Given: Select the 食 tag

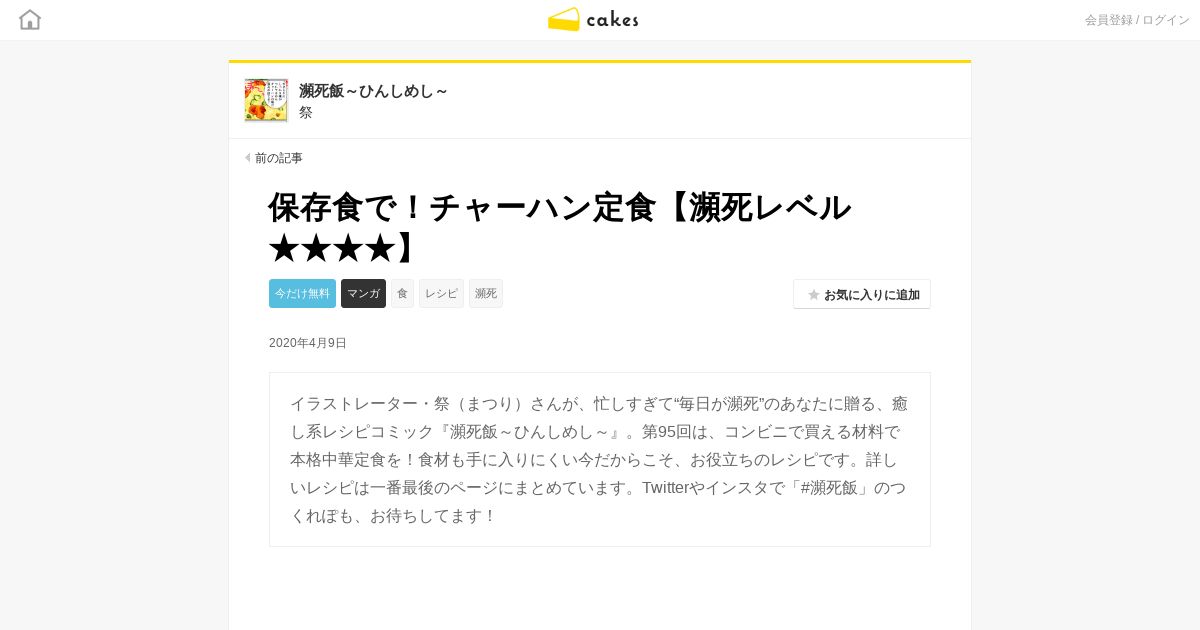Looking at the screenshot, I should pos(402,293).
